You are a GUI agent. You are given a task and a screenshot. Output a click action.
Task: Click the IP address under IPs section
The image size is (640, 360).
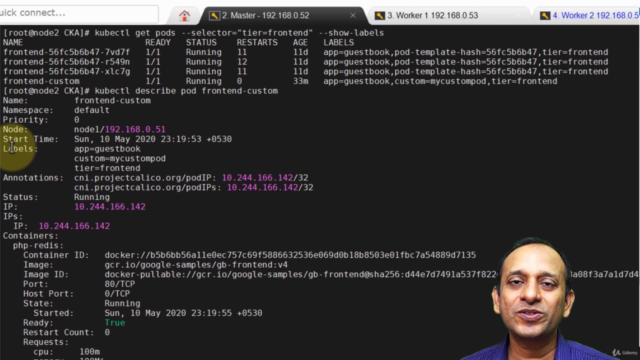click(74, 226)
